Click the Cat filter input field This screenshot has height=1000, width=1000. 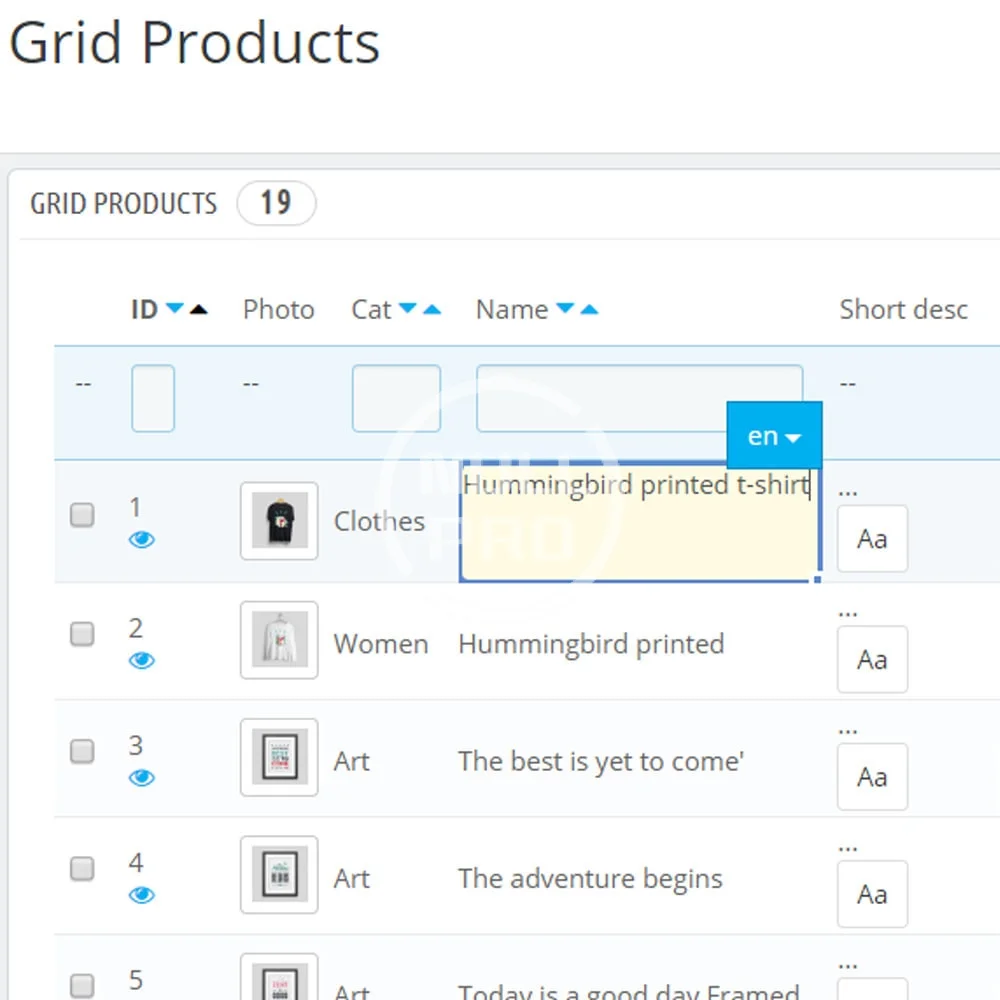coord(396,398)
